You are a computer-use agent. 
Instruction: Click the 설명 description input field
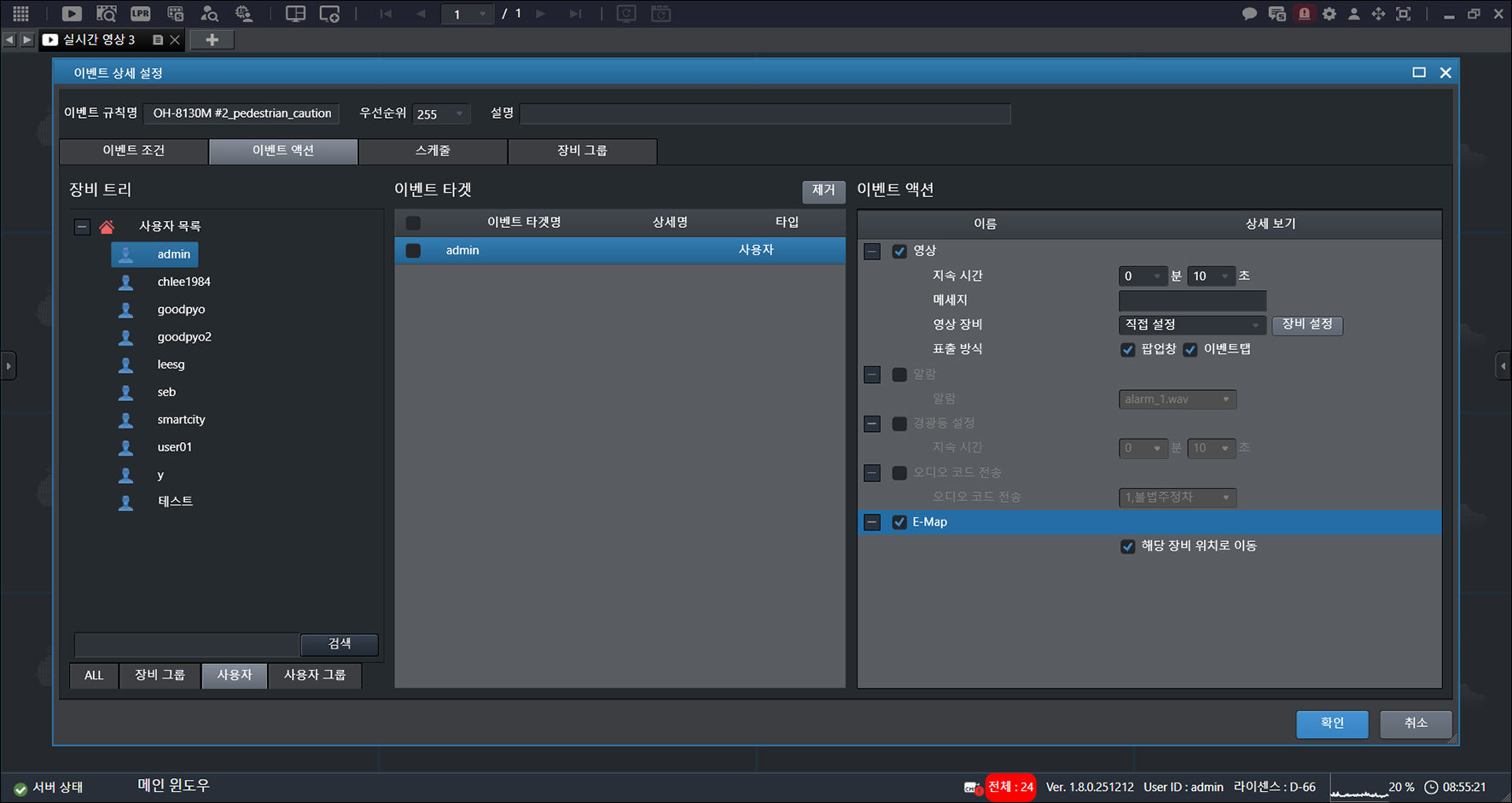pos(765,113)
